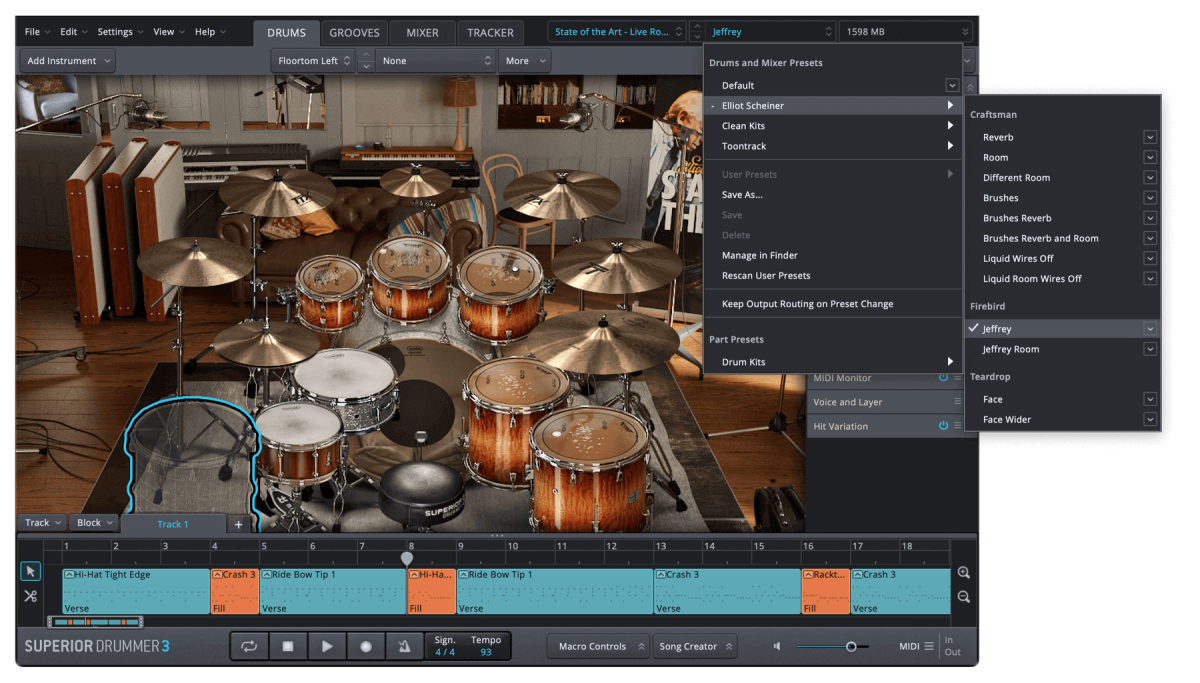Open MIDI Monitor panel menu icon

[x=957, y=378]
